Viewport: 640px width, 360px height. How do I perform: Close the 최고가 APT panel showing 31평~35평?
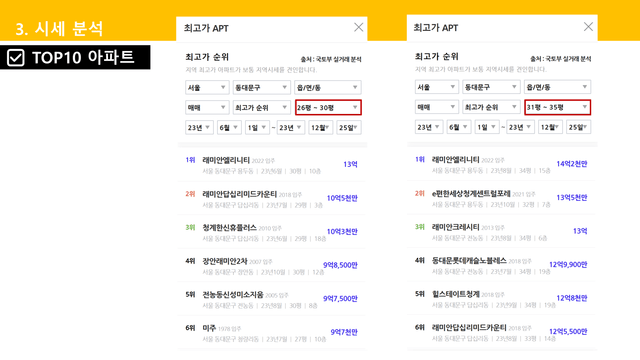coord(588,27)
